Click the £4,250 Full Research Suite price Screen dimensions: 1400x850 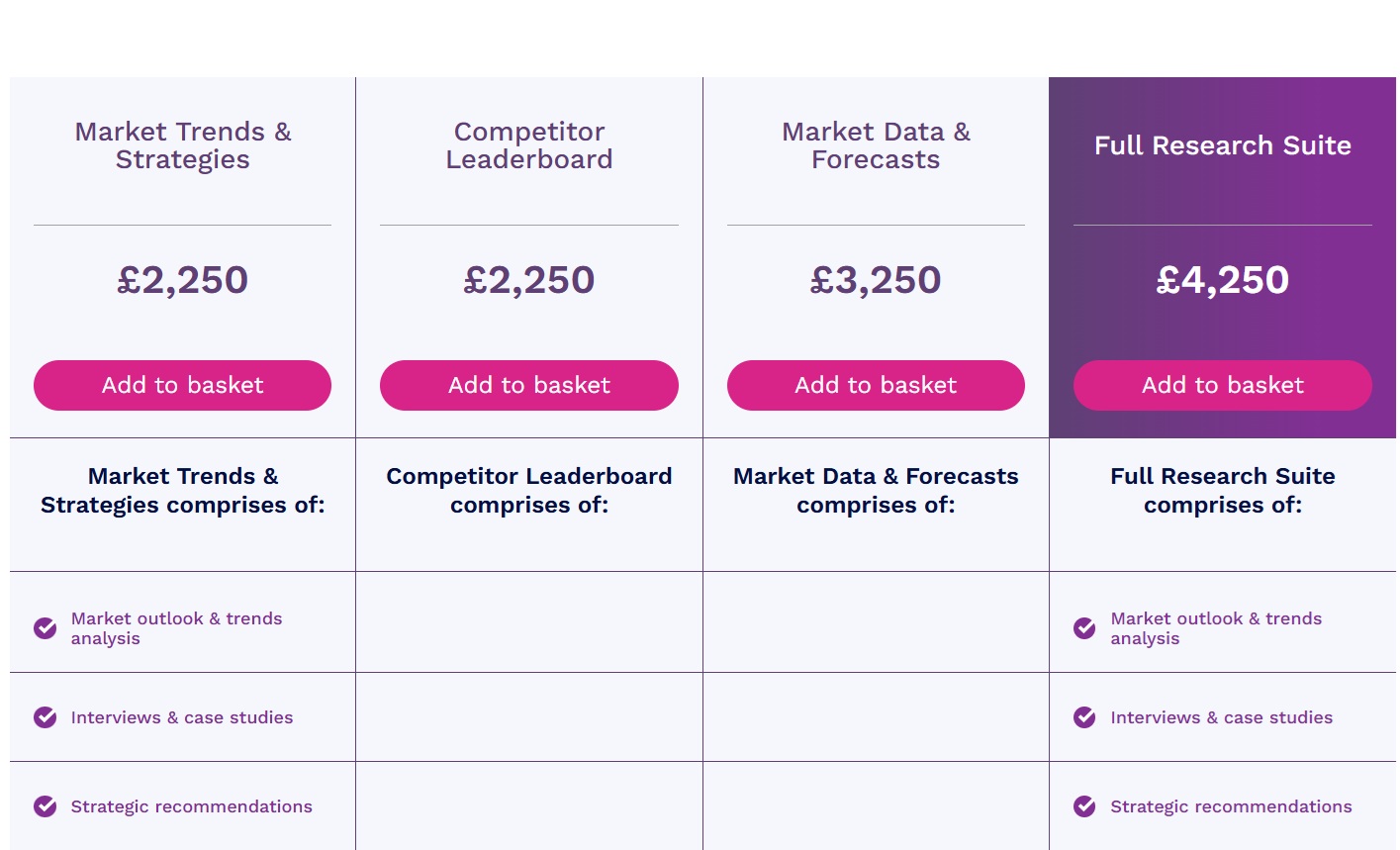pos(1222,280)
